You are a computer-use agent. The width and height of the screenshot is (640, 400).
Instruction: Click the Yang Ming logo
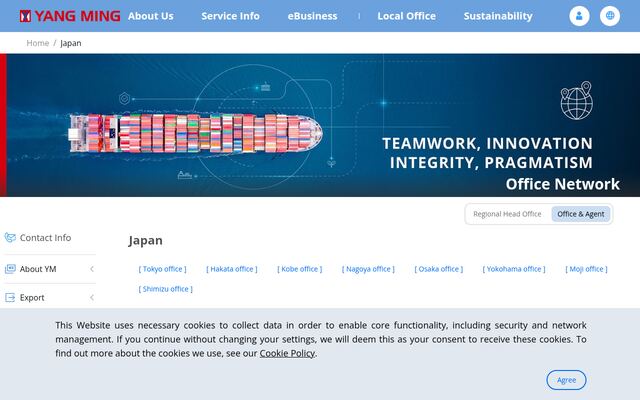pyautogui.click(x=70, y=16)
